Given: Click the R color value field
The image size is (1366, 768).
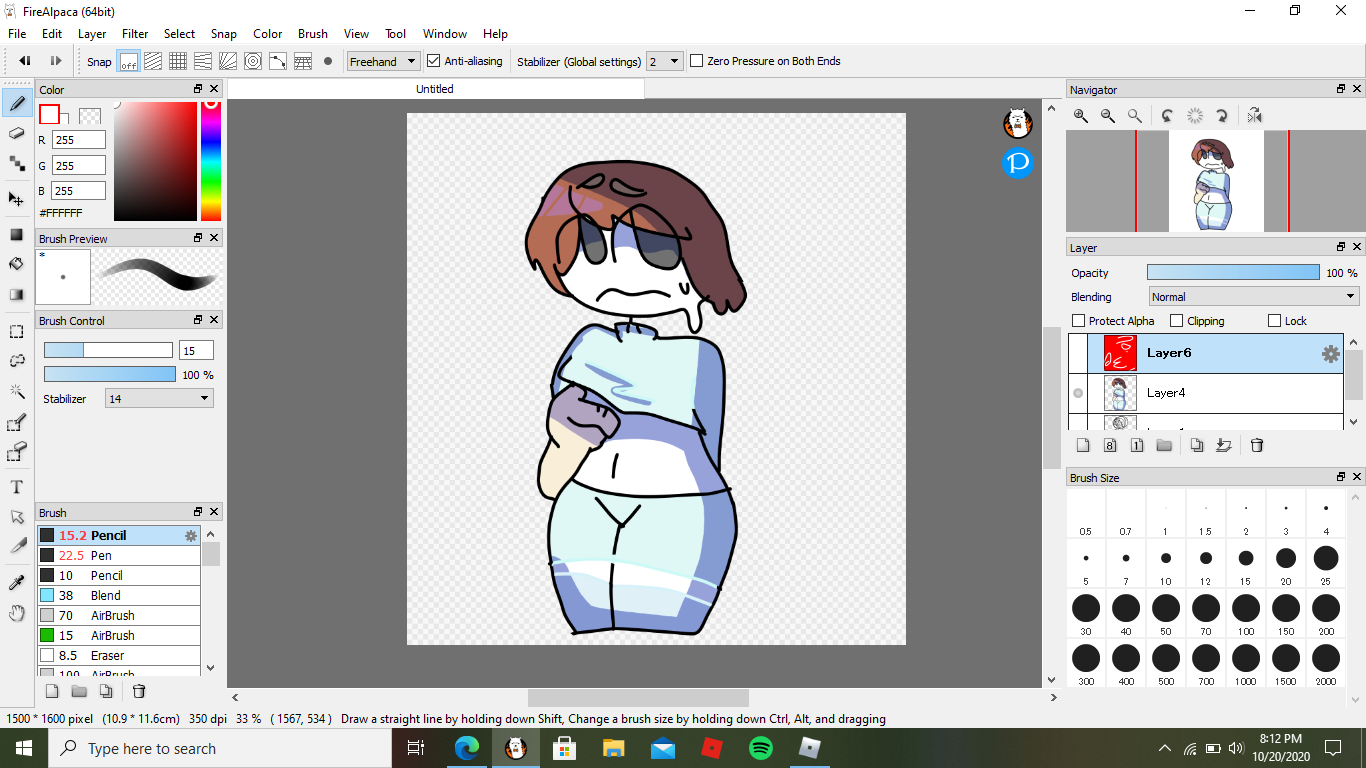Looking at the screenshot, I should pos(79,140).
